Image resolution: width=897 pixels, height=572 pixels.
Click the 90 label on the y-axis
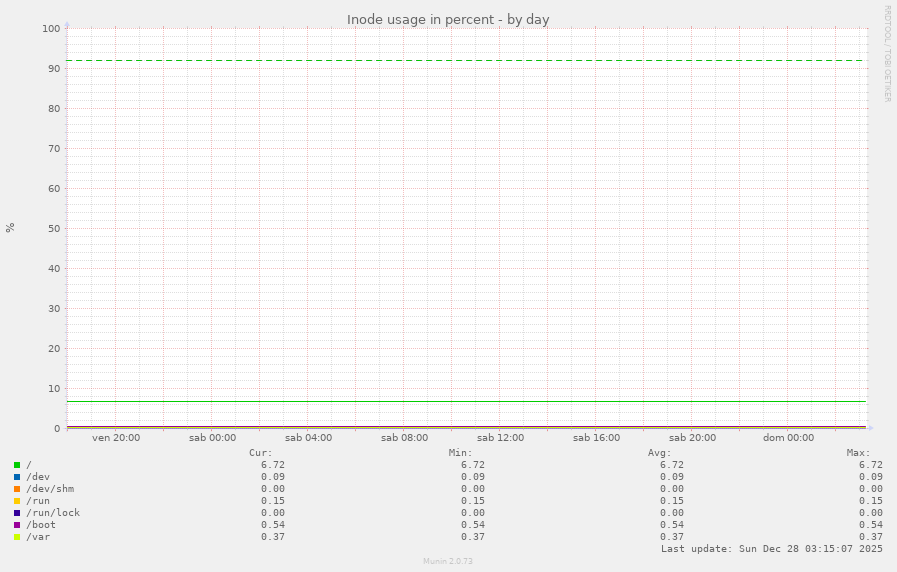pos(54,69)
